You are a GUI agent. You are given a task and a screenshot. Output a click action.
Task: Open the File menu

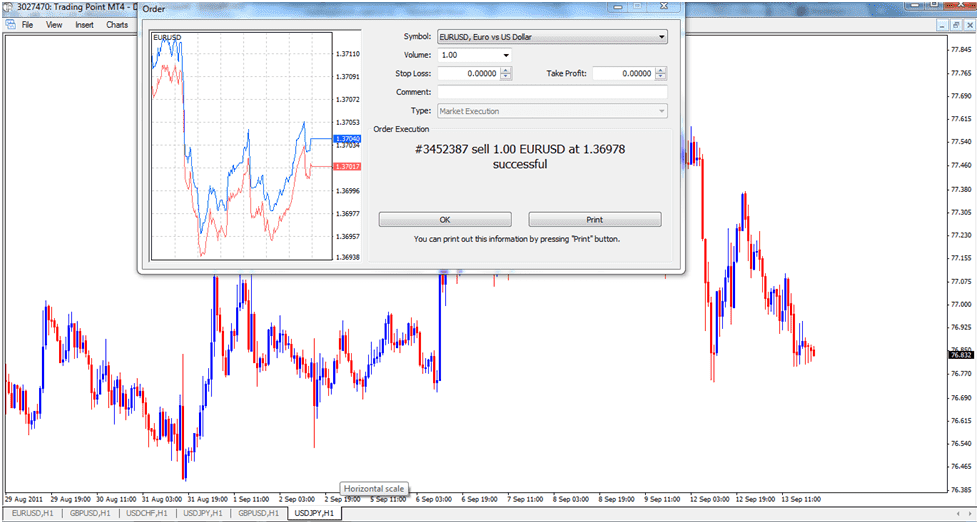[28, 25]
